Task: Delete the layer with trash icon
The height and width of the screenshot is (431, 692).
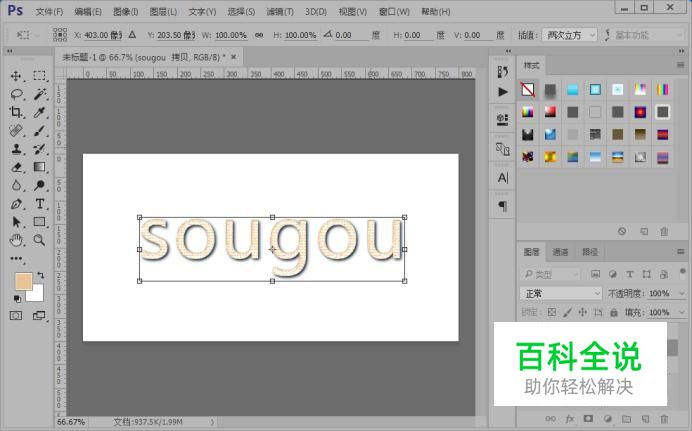Action: pos(664,419)
